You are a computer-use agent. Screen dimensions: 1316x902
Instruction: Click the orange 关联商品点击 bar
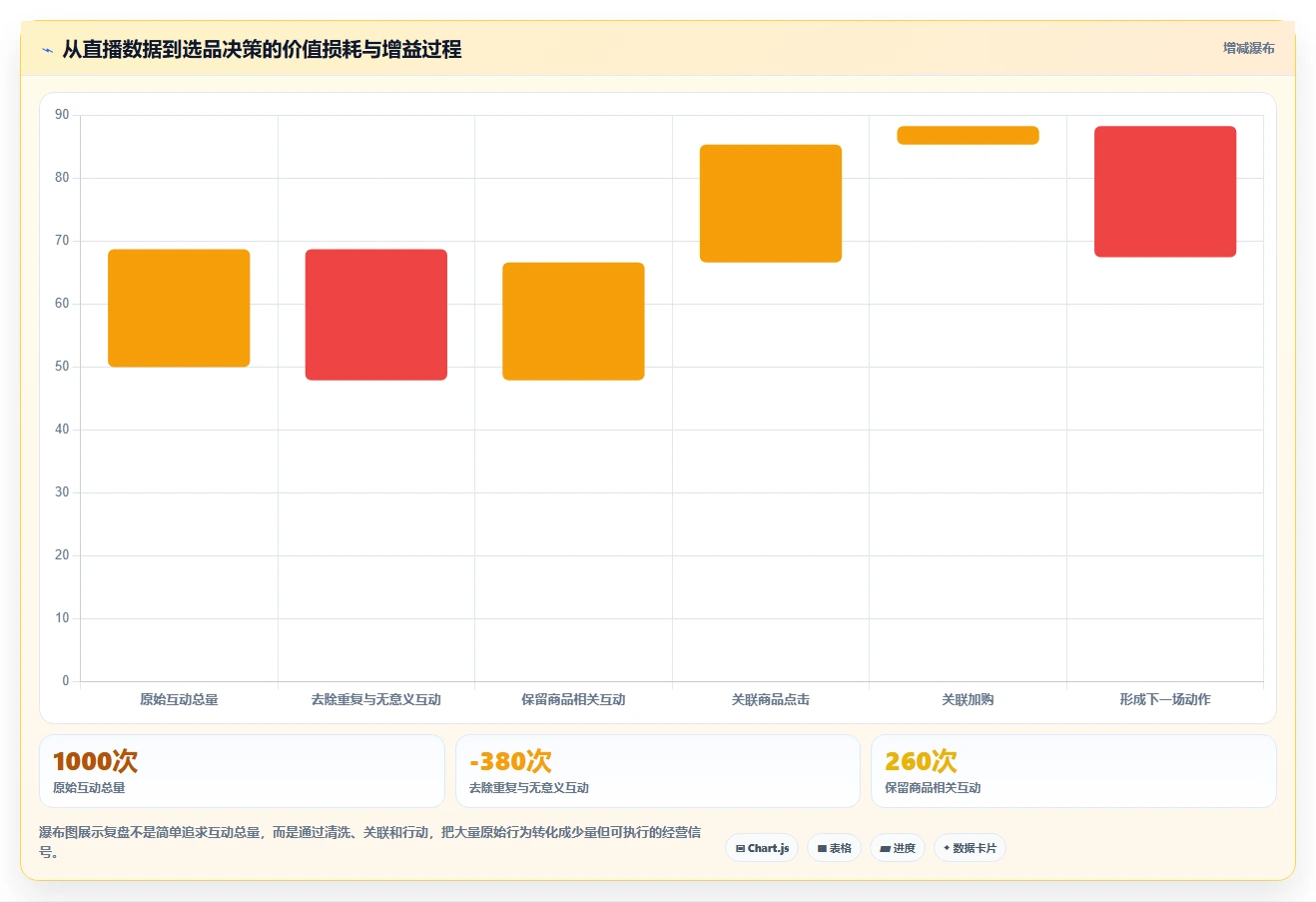pos(771,204)
